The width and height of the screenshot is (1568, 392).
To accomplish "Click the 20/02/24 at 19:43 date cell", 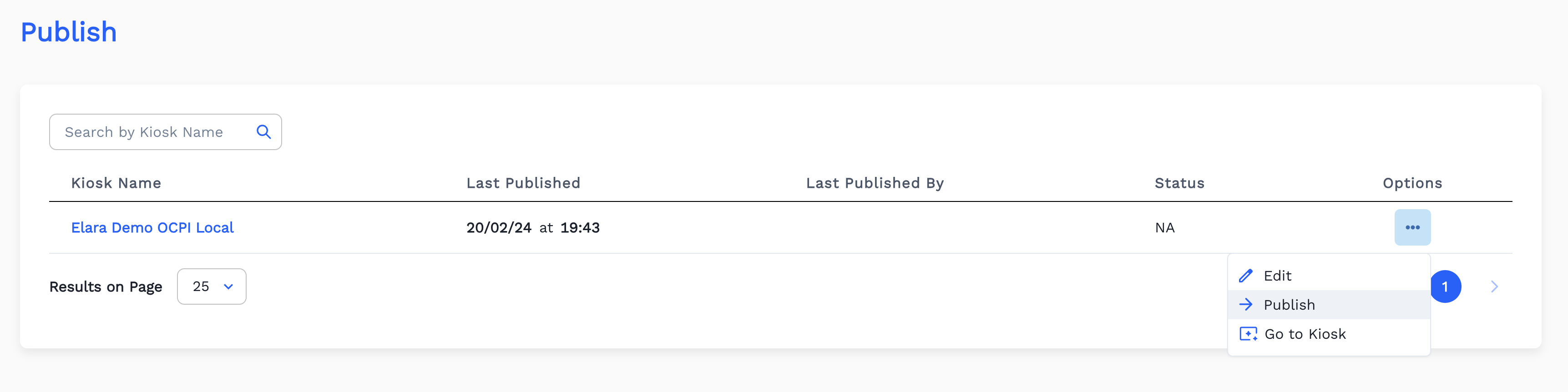I will (533, 227).
